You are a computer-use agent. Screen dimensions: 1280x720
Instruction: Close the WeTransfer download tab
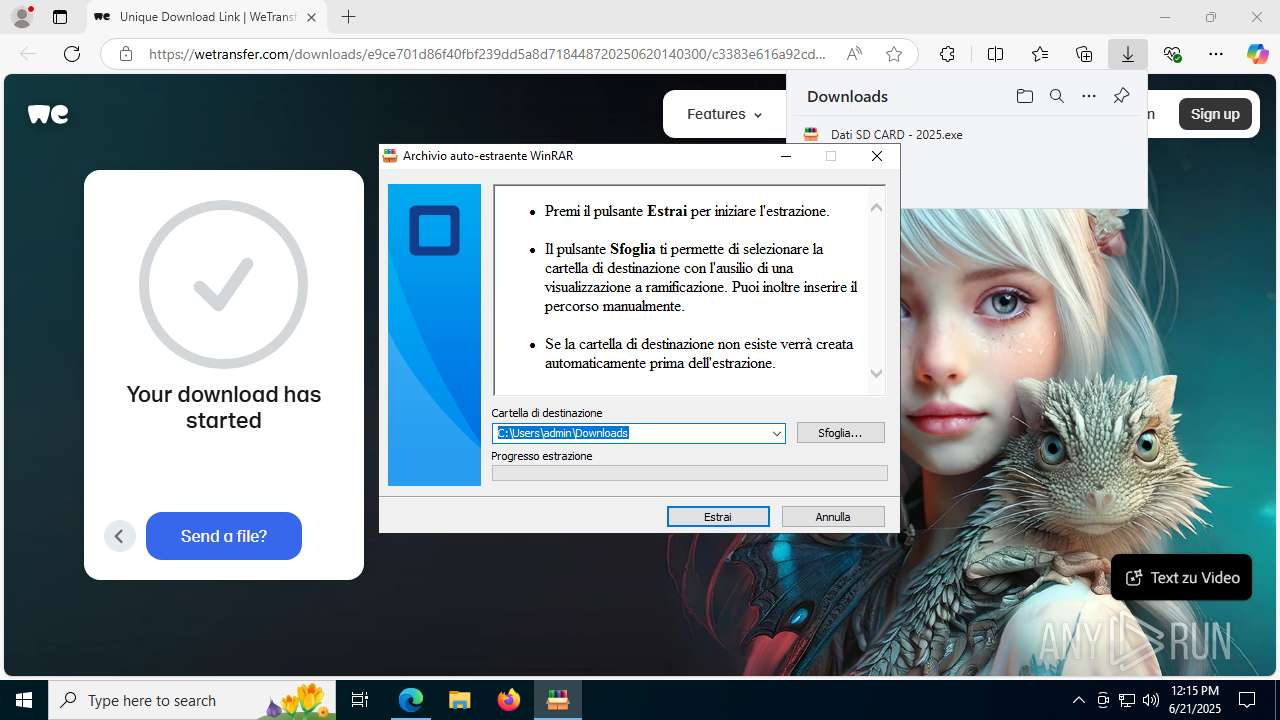pos(311,17)
